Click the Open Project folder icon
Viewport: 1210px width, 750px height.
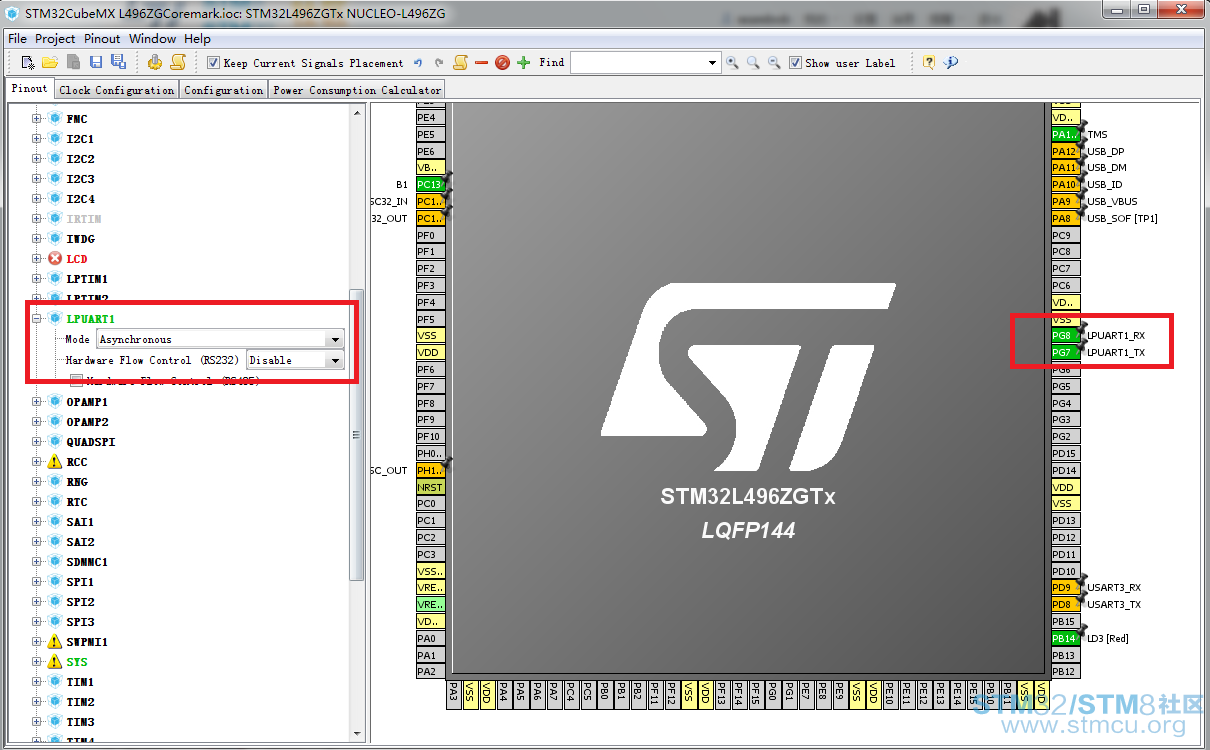point(50,62)
